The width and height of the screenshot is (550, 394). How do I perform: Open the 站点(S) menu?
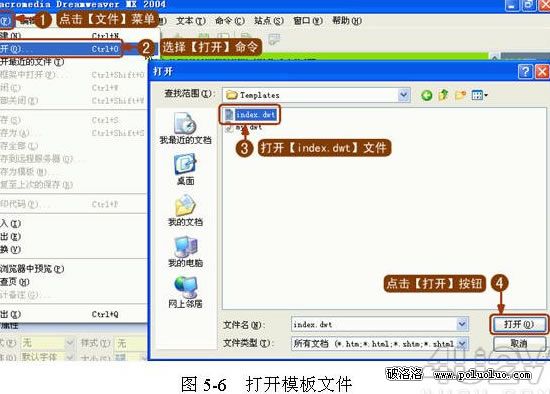[x=269, y=21]
